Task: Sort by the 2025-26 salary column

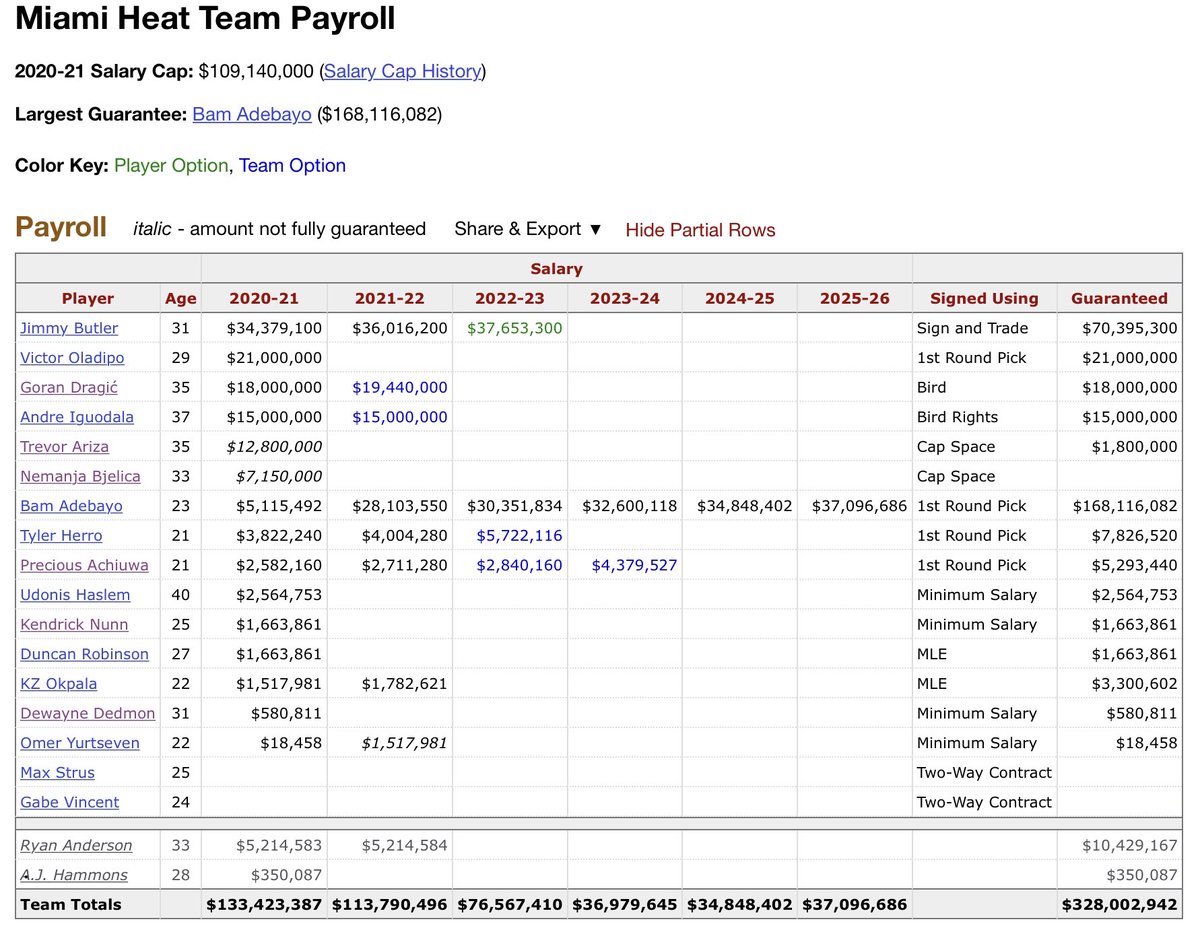Action: point(855,298)
